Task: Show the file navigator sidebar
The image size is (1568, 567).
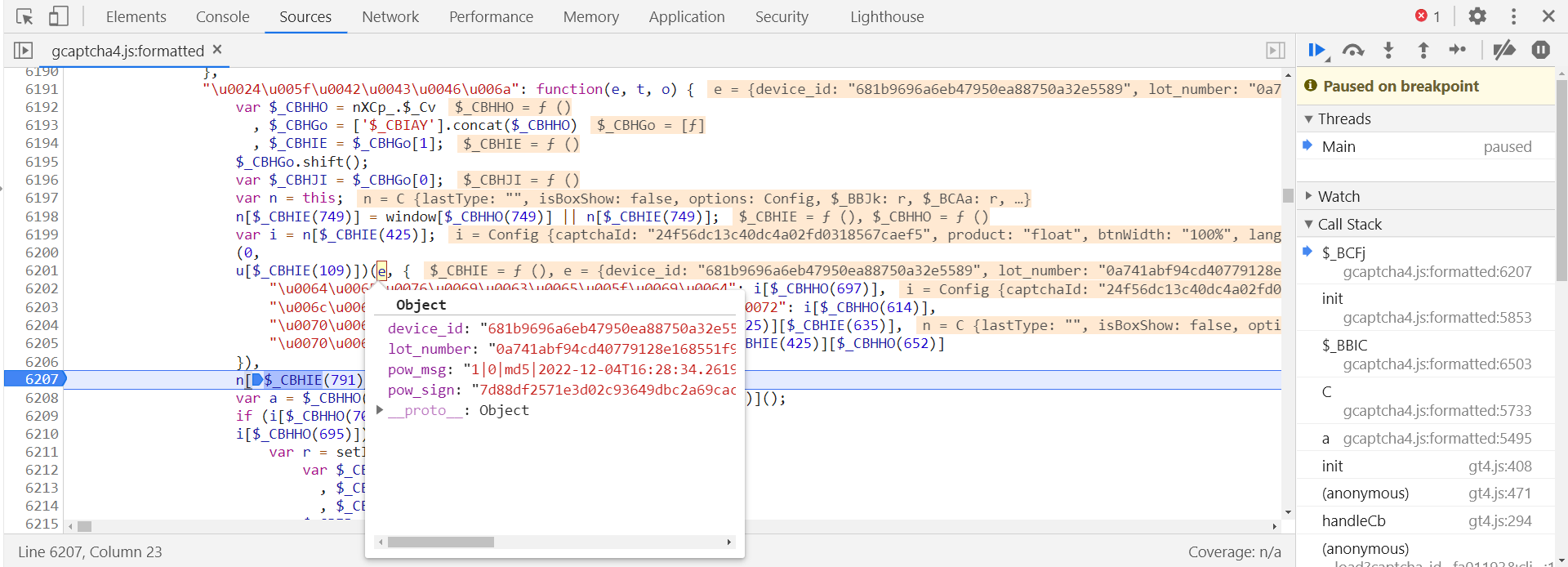Action: [x=24, y=51]
